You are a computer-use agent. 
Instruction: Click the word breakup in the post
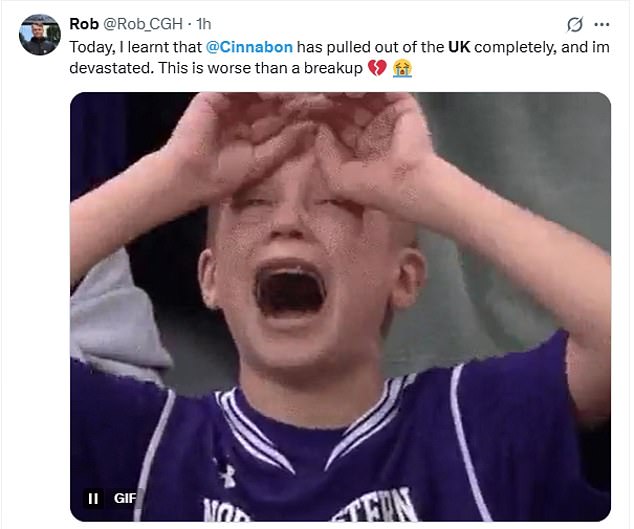(333, 68)
